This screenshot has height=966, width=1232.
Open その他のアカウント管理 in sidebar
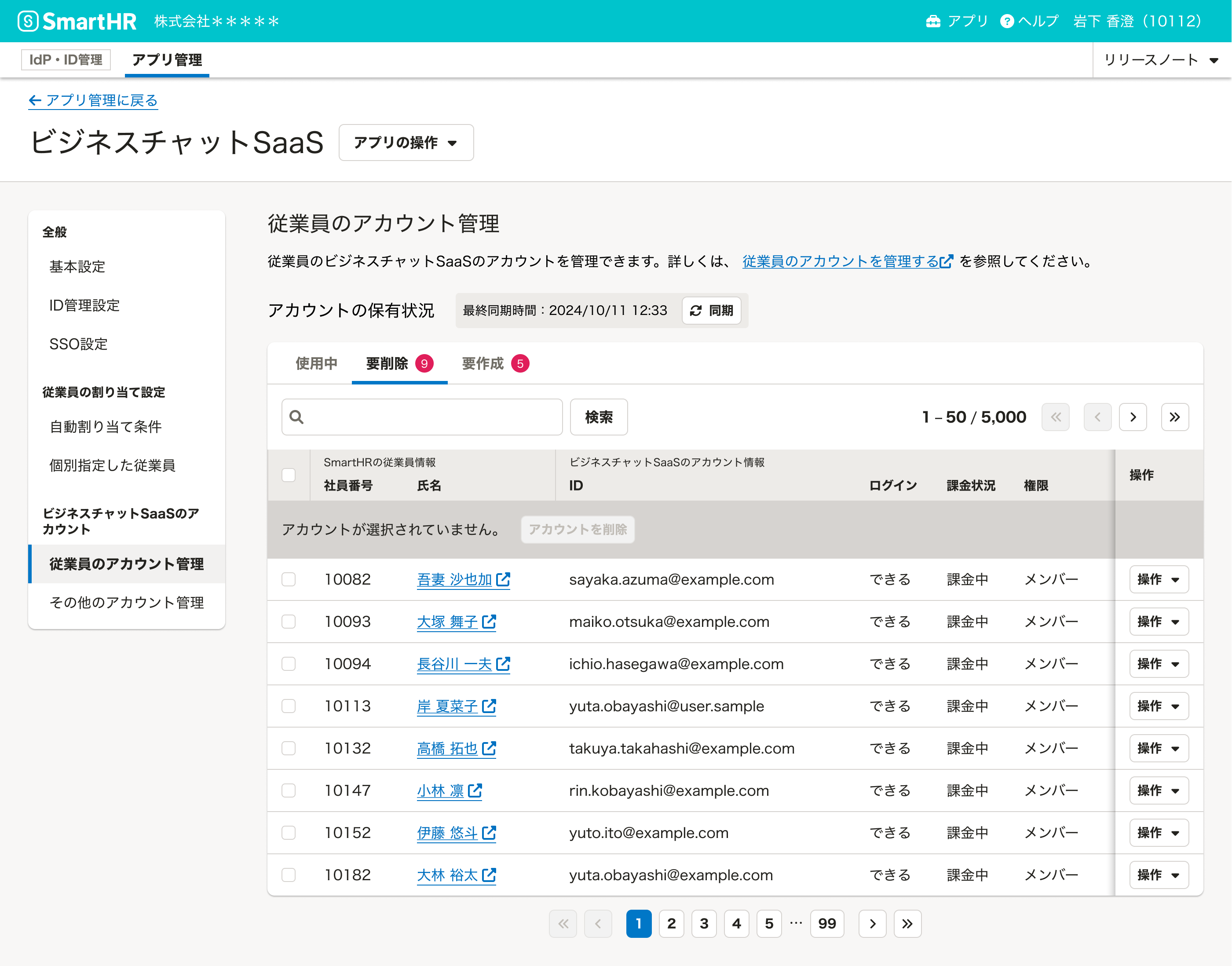click(127, 602)
